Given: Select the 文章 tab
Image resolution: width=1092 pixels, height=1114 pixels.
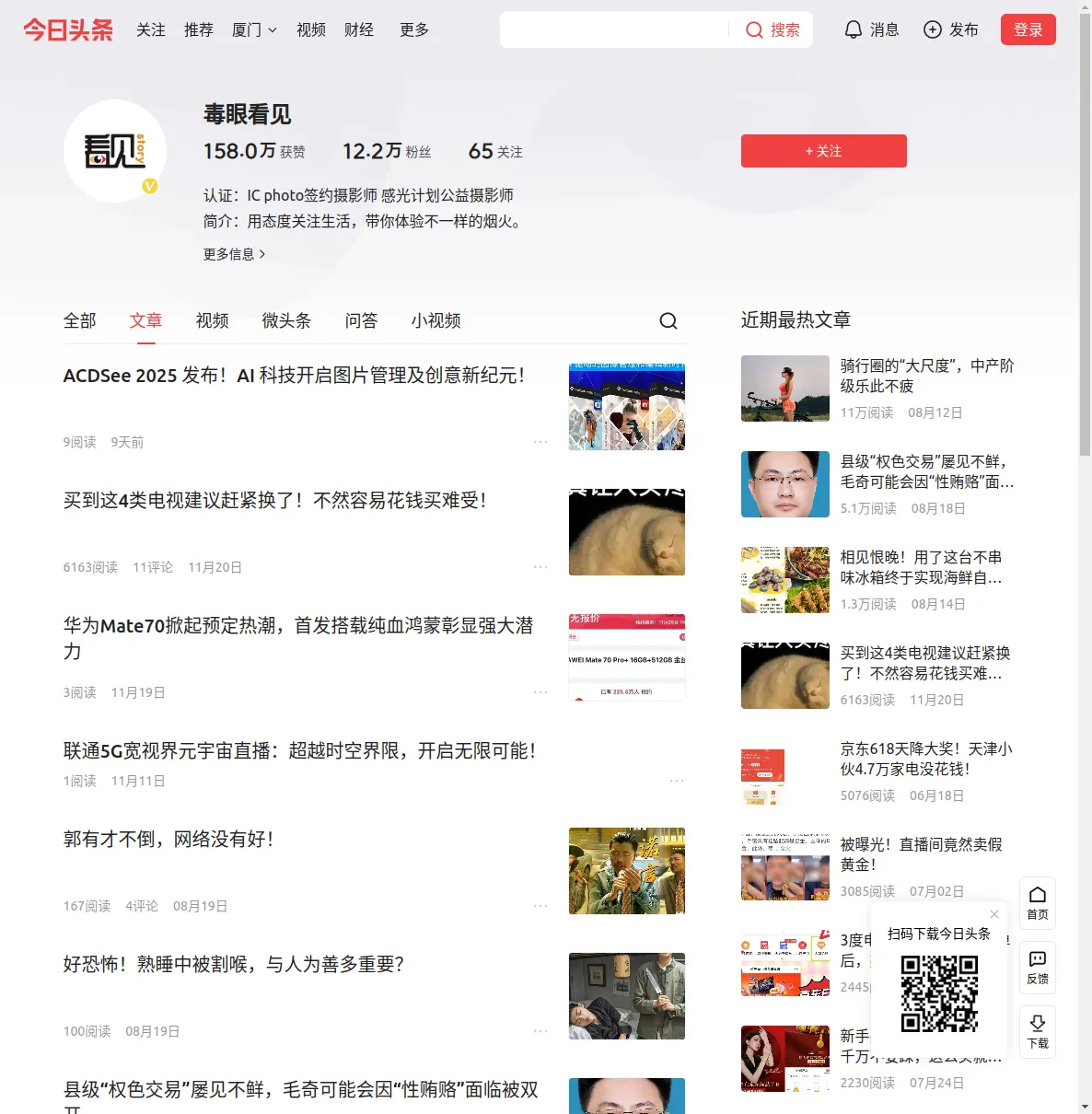Looking at the screenshot, I should [146, 320].
